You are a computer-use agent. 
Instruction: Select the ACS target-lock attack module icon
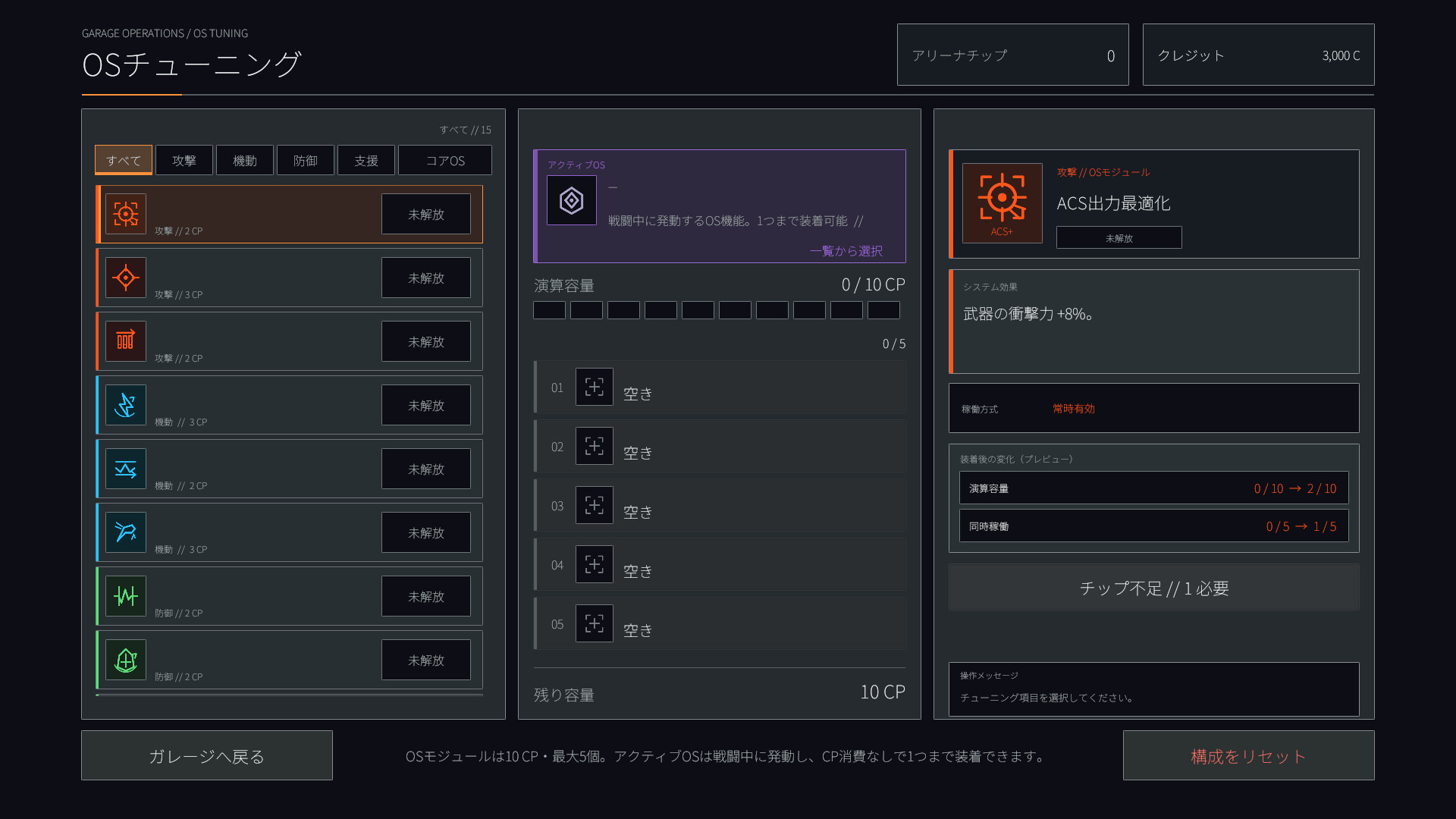click(126, 214)
